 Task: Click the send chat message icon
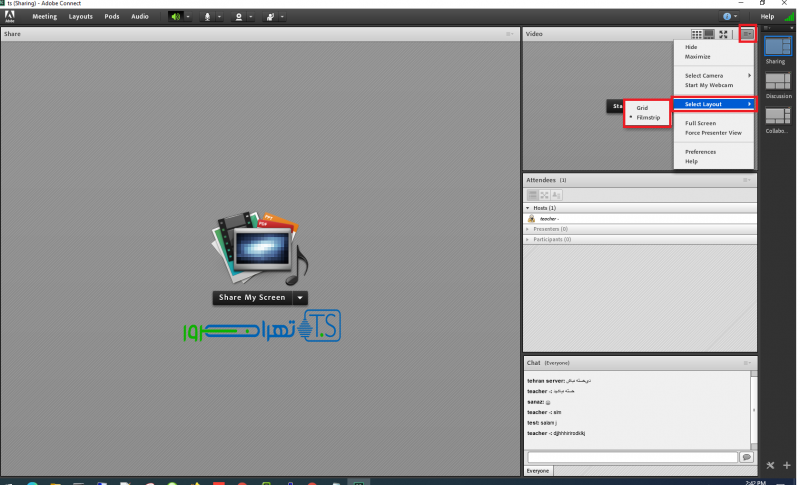pyautogui.click(x=746, y=457)
